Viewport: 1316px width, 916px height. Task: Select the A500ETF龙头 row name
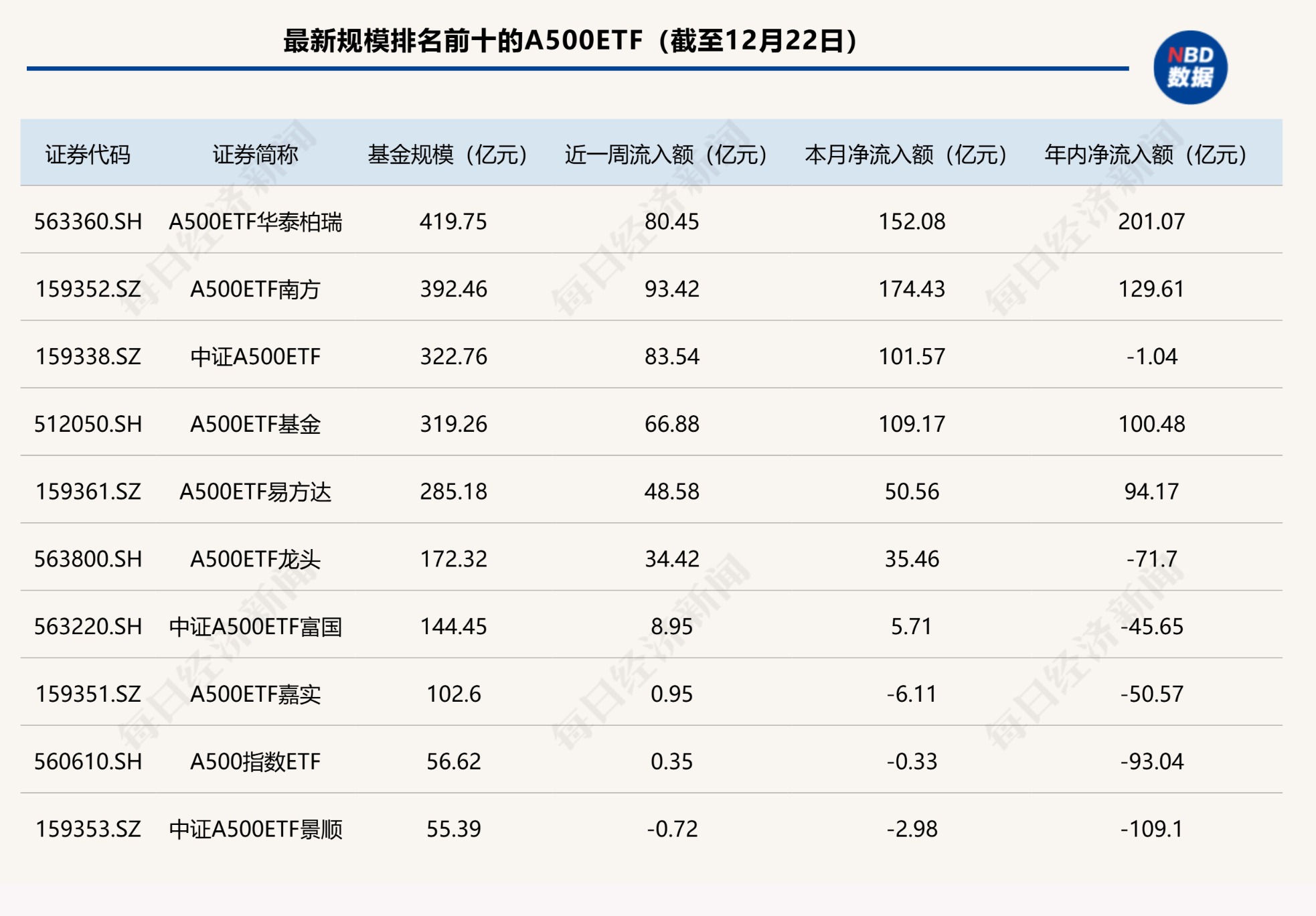pyautogui.click(x=255, y=559)
